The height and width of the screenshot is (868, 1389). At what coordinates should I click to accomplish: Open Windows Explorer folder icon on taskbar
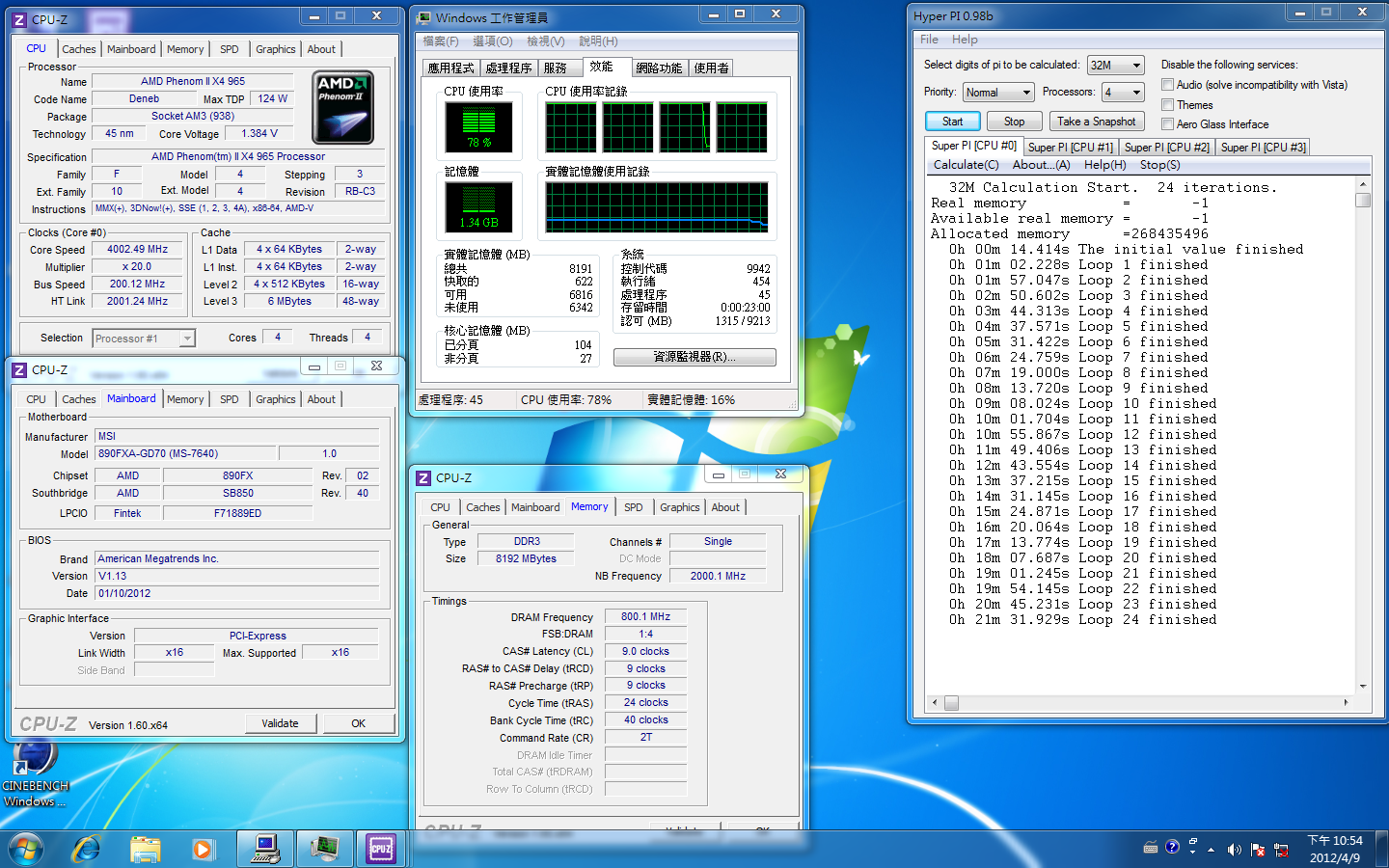click(145, 849)
